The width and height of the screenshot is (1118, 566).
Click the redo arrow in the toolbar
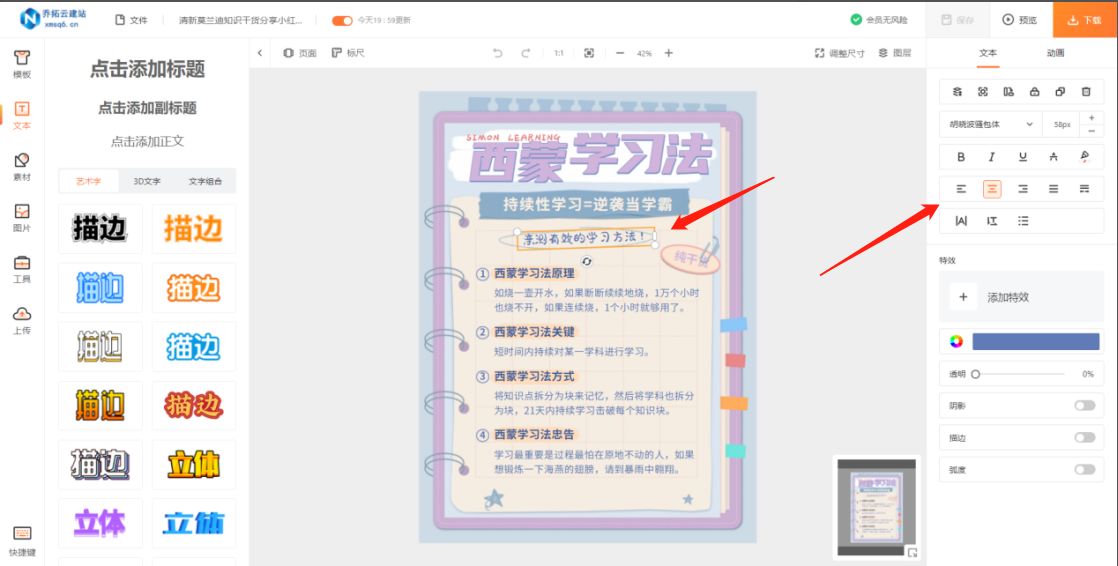(x=525, y=53)
